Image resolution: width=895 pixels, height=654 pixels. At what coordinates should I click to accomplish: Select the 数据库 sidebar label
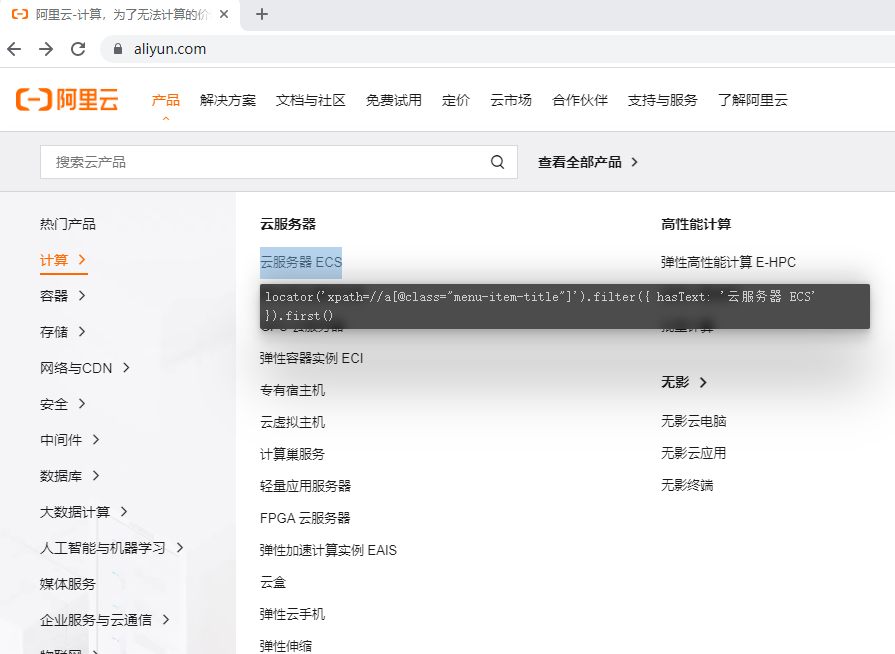tap(61, 476)
